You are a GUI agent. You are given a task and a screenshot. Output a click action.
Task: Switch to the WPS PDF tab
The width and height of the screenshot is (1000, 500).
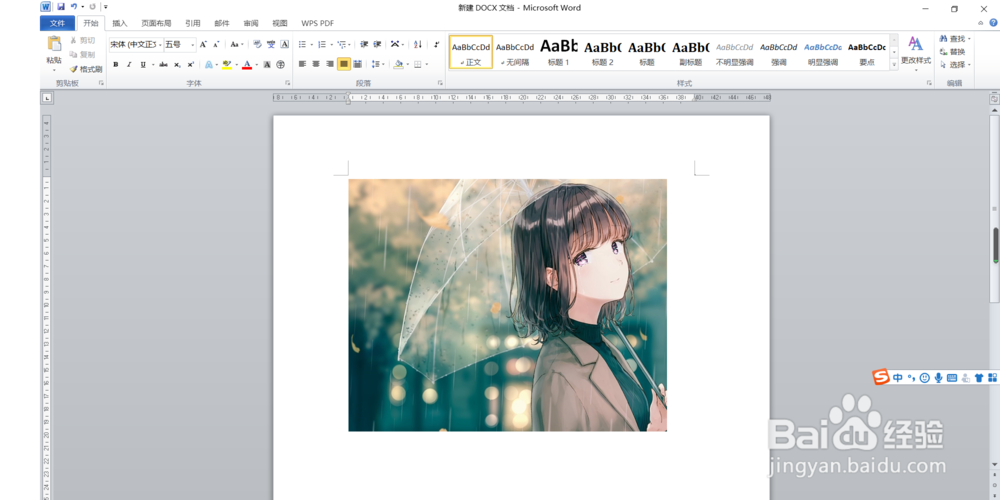click(x=318, y=23)
